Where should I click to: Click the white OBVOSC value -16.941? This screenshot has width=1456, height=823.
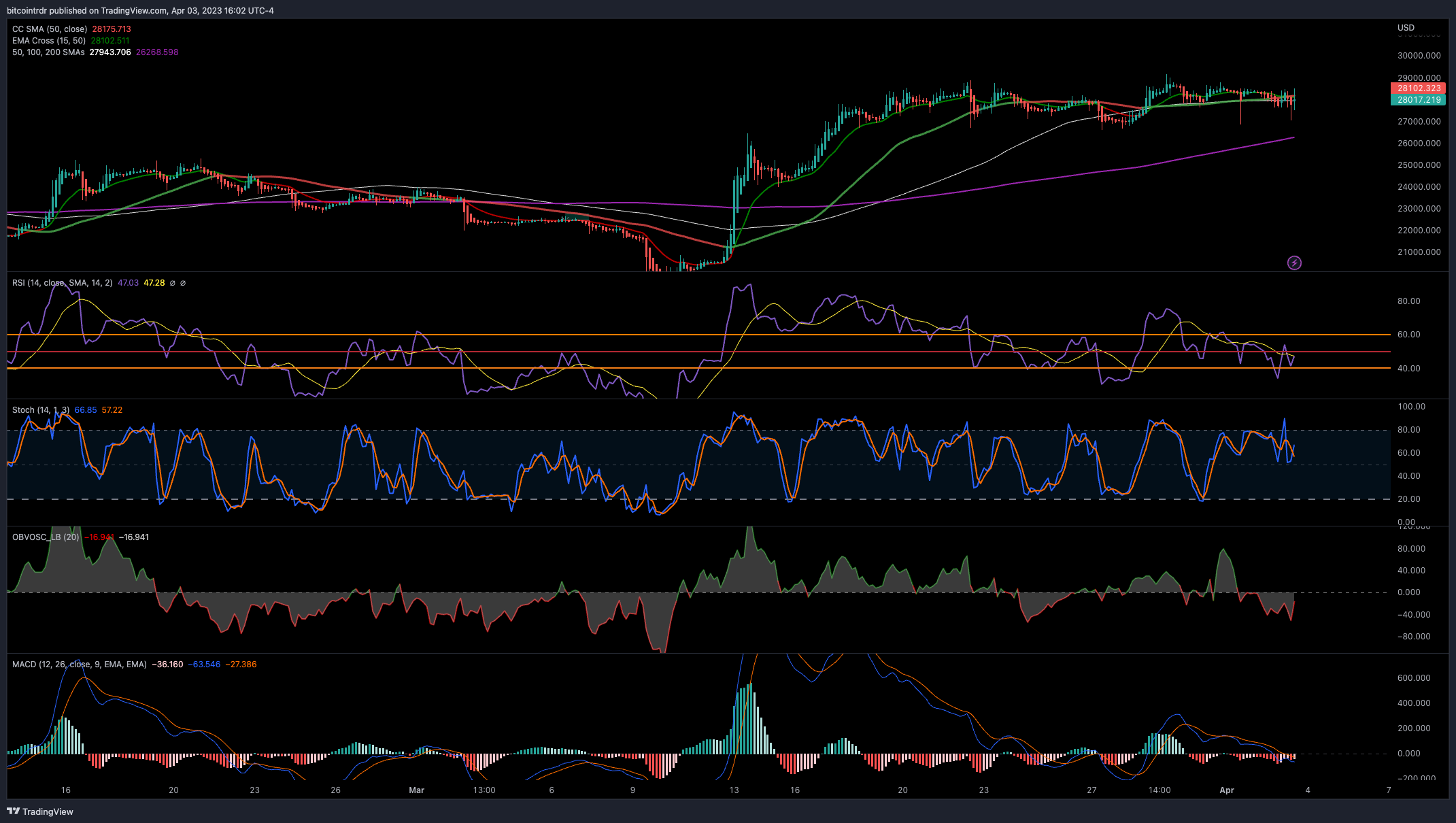coord(134,537)
